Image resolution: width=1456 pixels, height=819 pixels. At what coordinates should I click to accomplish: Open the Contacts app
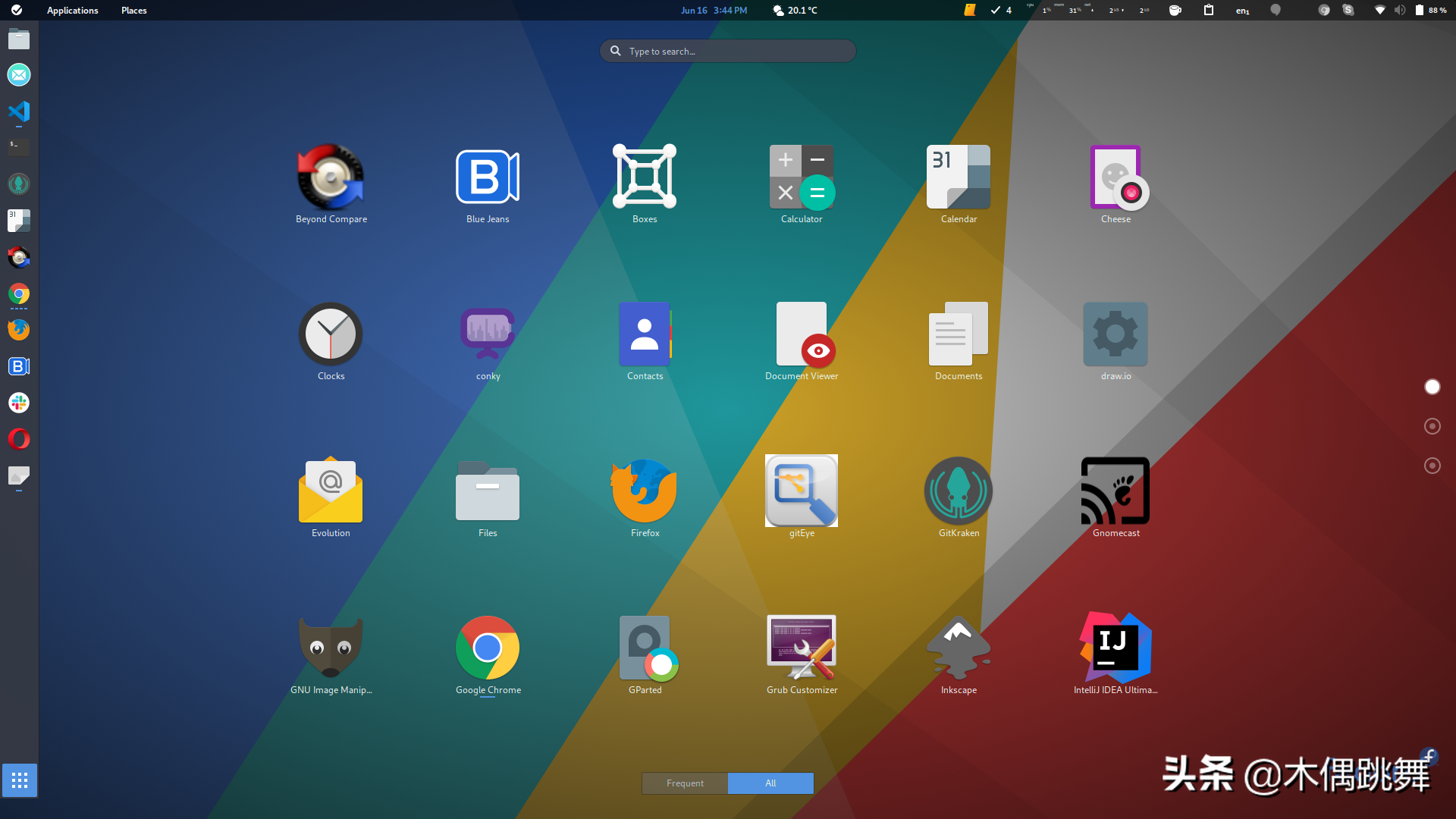[645, 341]
